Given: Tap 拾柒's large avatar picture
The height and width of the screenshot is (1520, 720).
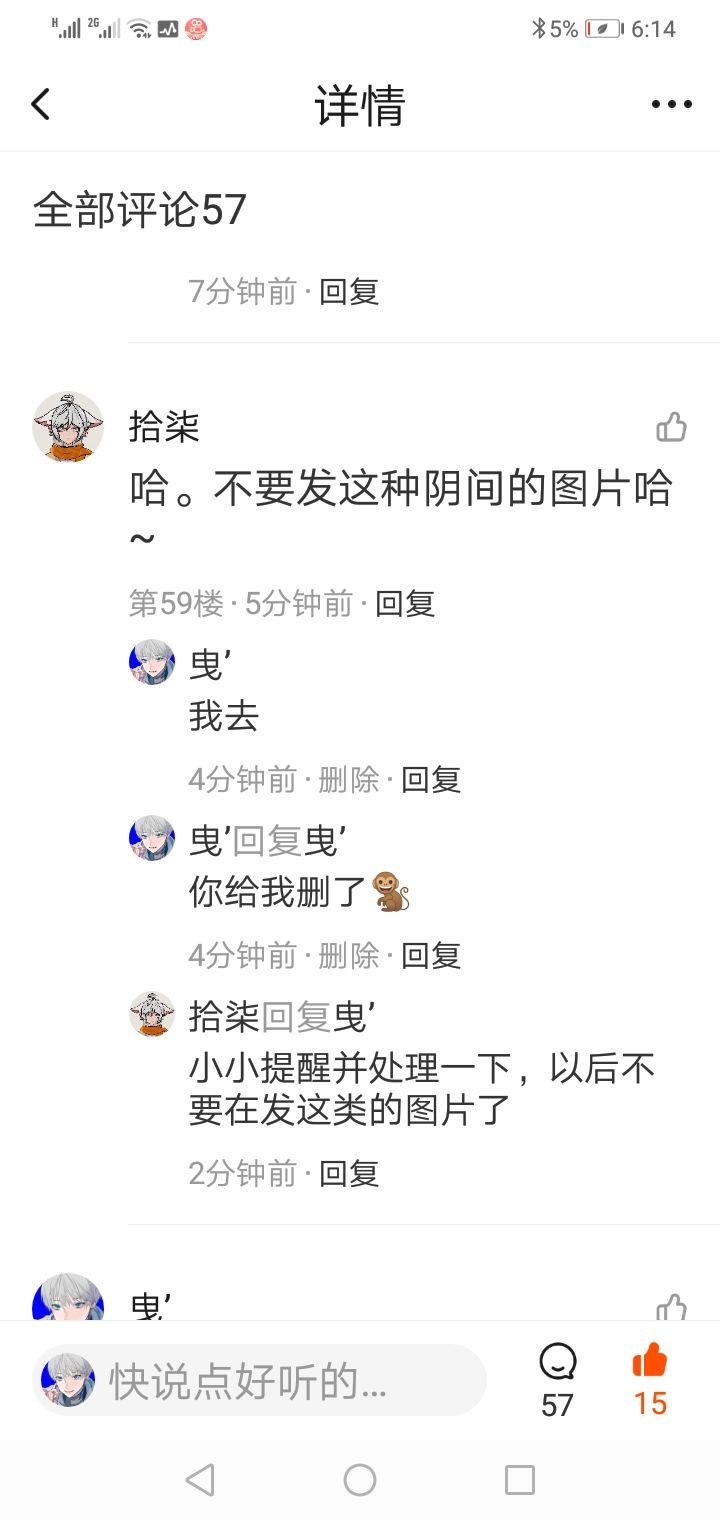Looking at the screenshot, I should [68, 427].
